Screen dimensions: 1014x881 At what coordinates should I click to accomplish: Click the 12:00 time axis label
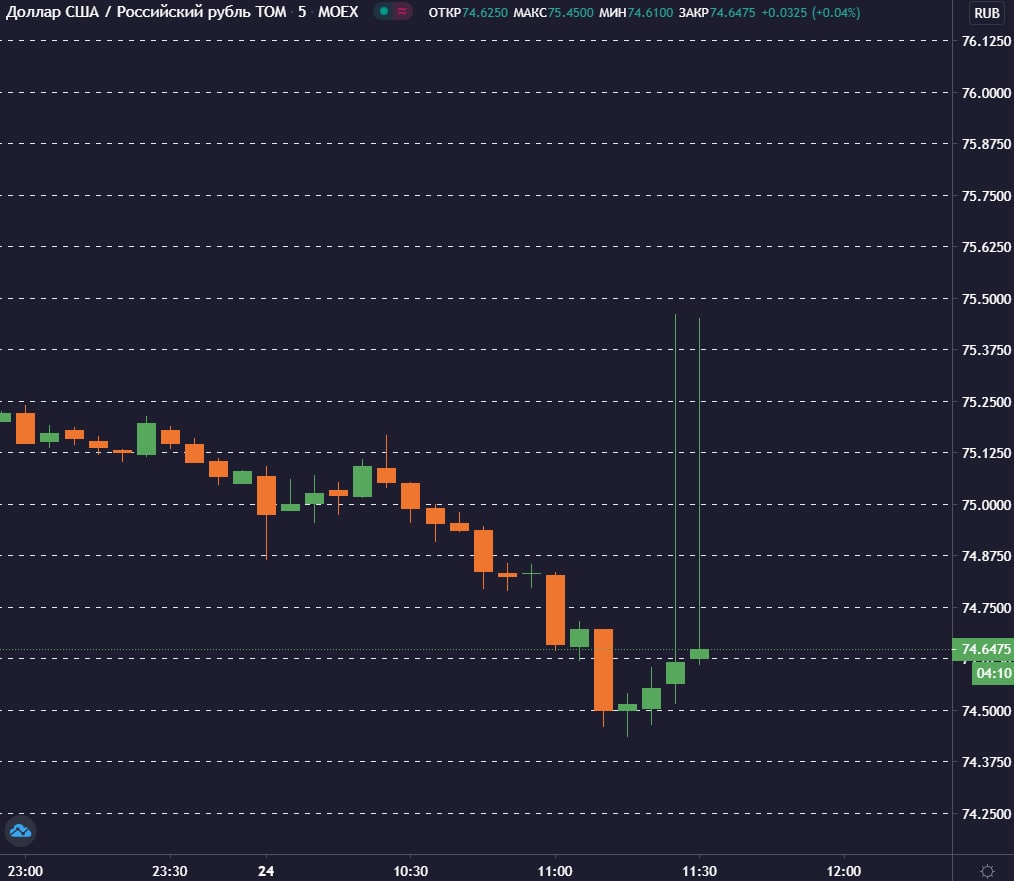843,871
